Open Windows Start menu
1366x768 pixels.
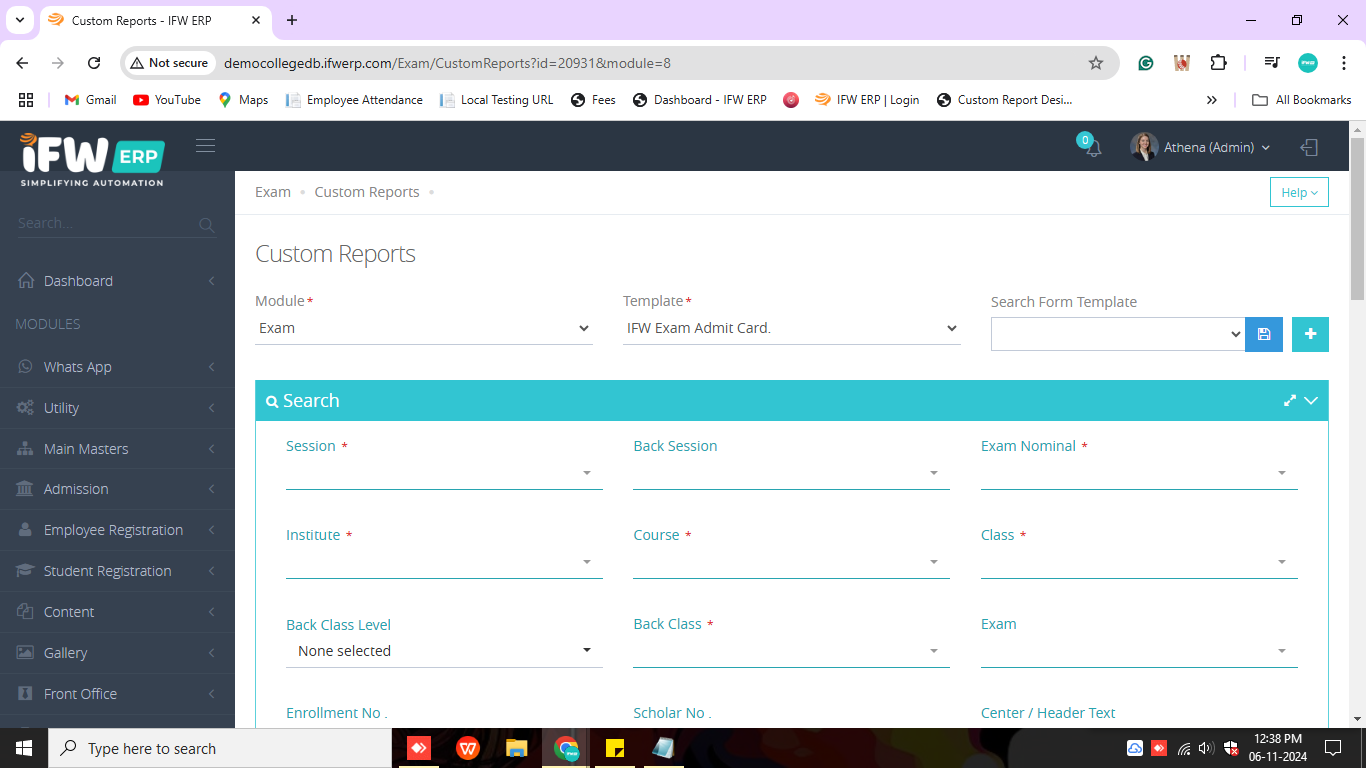point(23,748)
